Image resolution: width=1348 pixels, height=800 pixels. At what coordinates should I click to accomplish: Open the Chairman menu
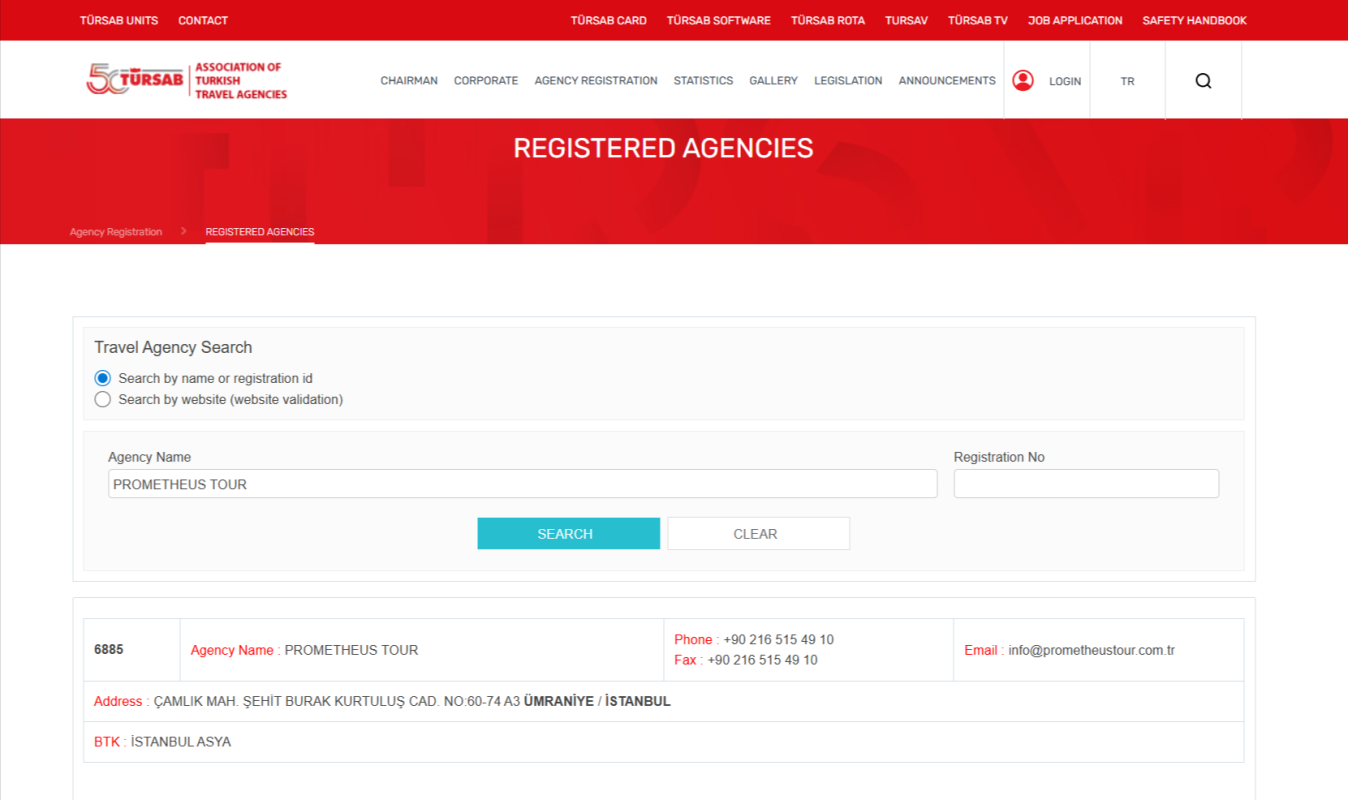(409, 81)
